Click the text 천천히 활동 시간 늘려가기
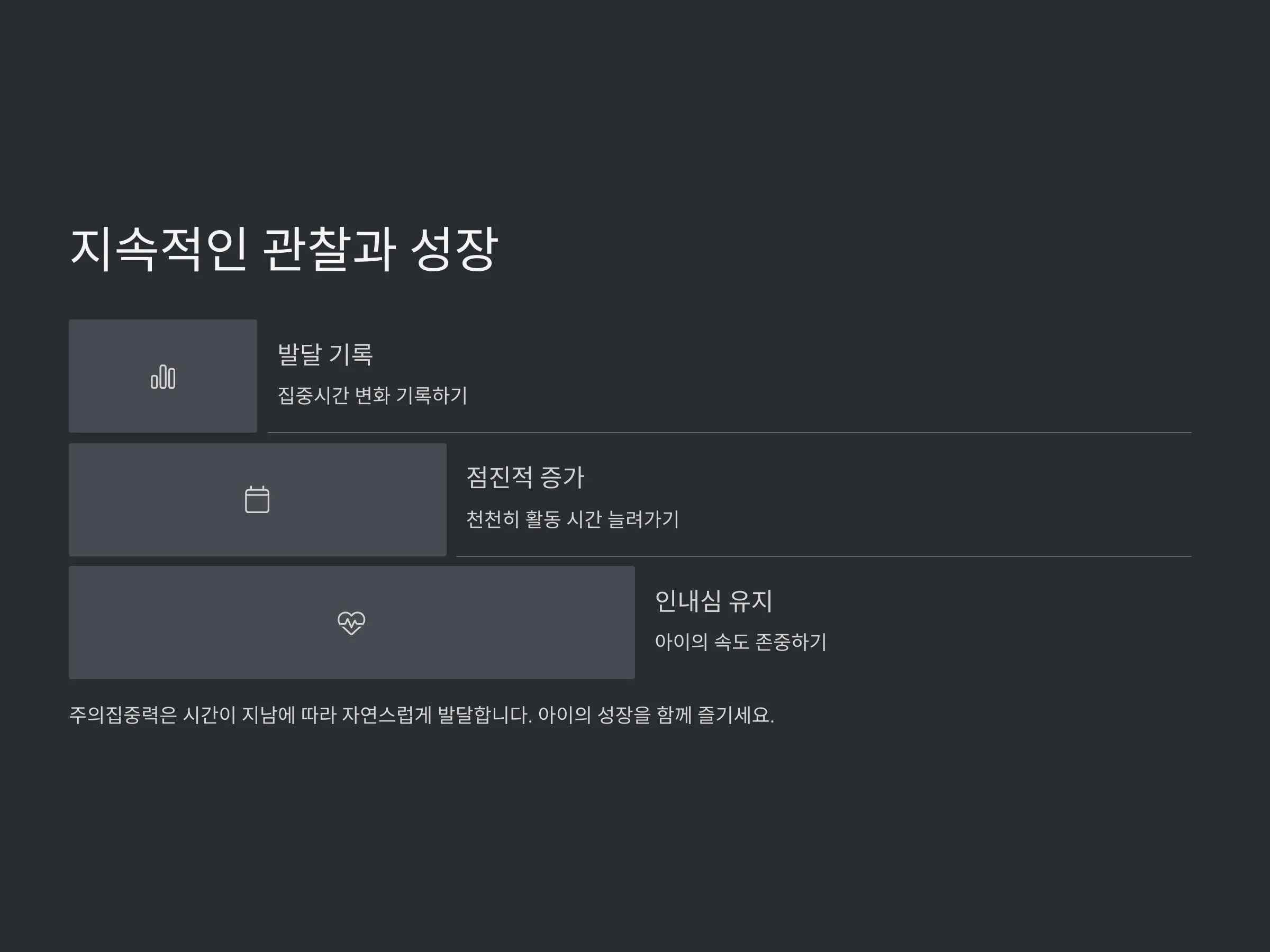 tap(573, 519)
